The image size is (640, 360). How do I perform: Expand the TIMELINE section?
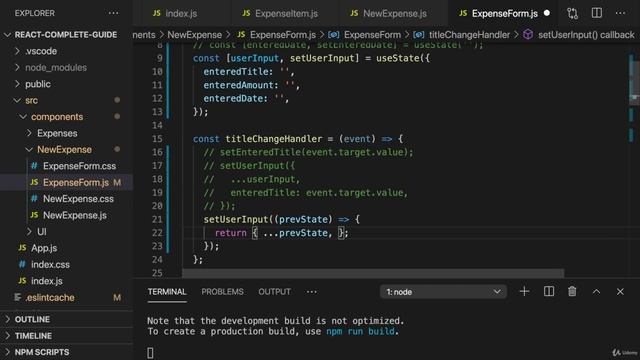coord(7,336)
